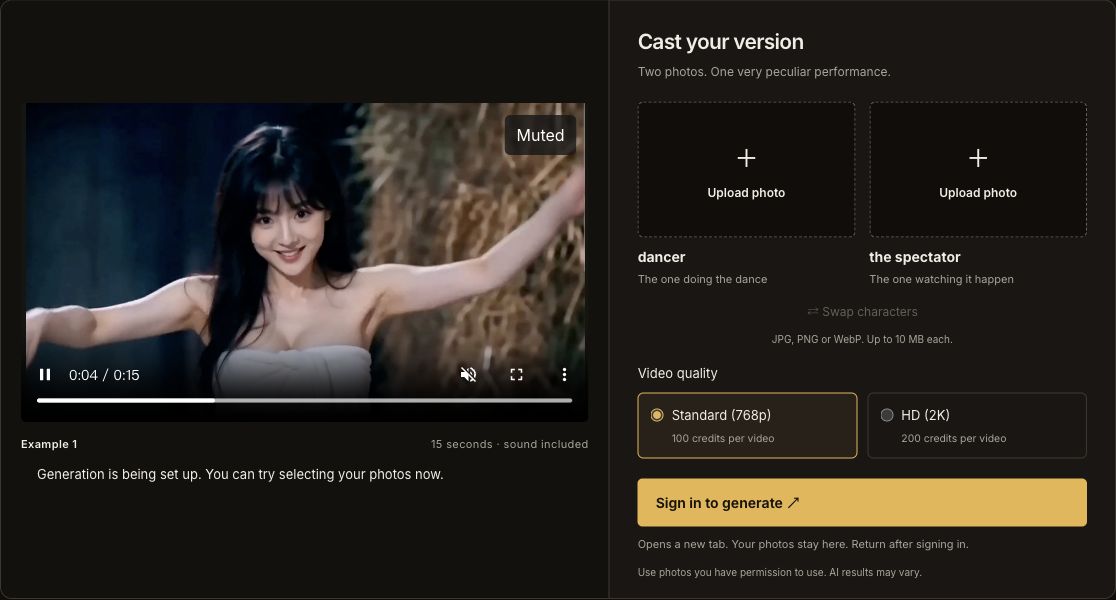The width and height of the screenshot is (1116, 600).
Task: Click the Muted badge on the video
Action: (540, 135)
